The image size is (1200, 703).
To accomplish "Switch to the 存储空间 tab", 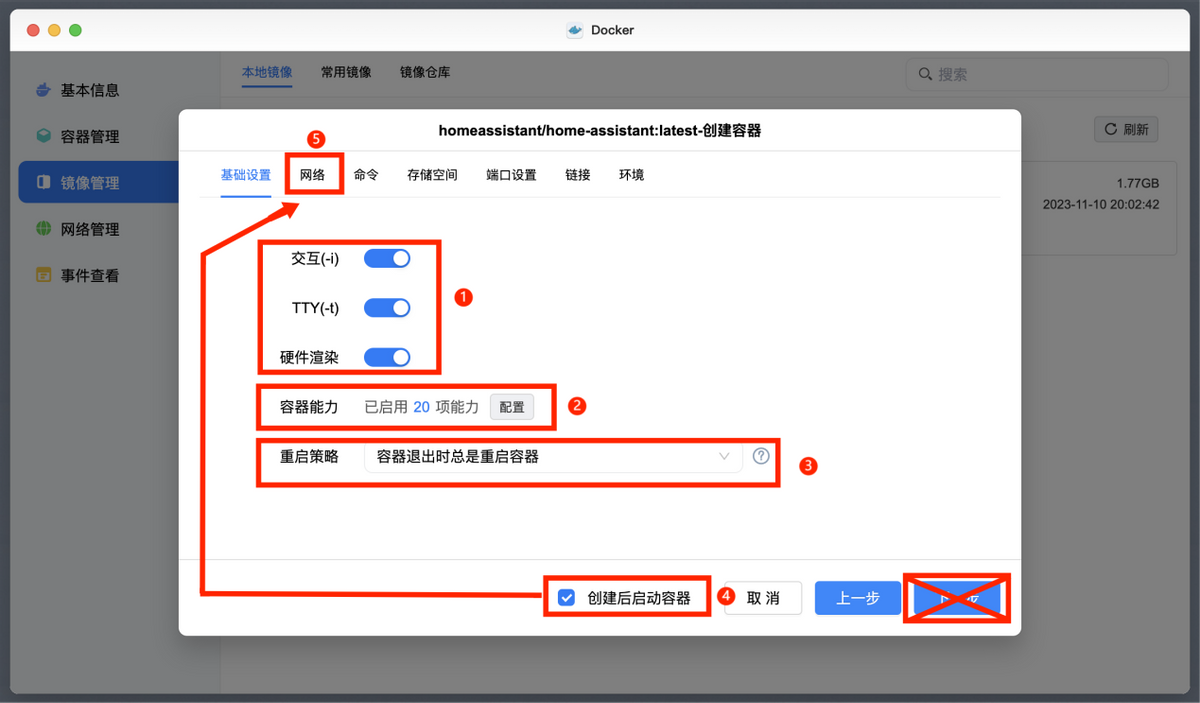I will pos(432,175).
